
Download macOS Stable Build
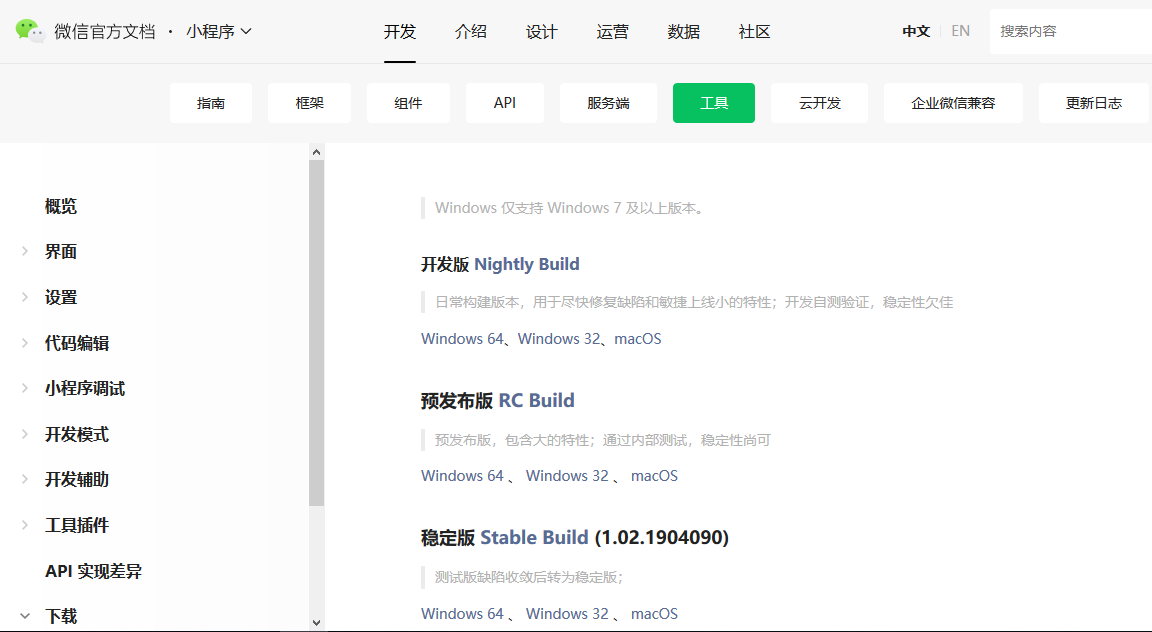point(654,613)
